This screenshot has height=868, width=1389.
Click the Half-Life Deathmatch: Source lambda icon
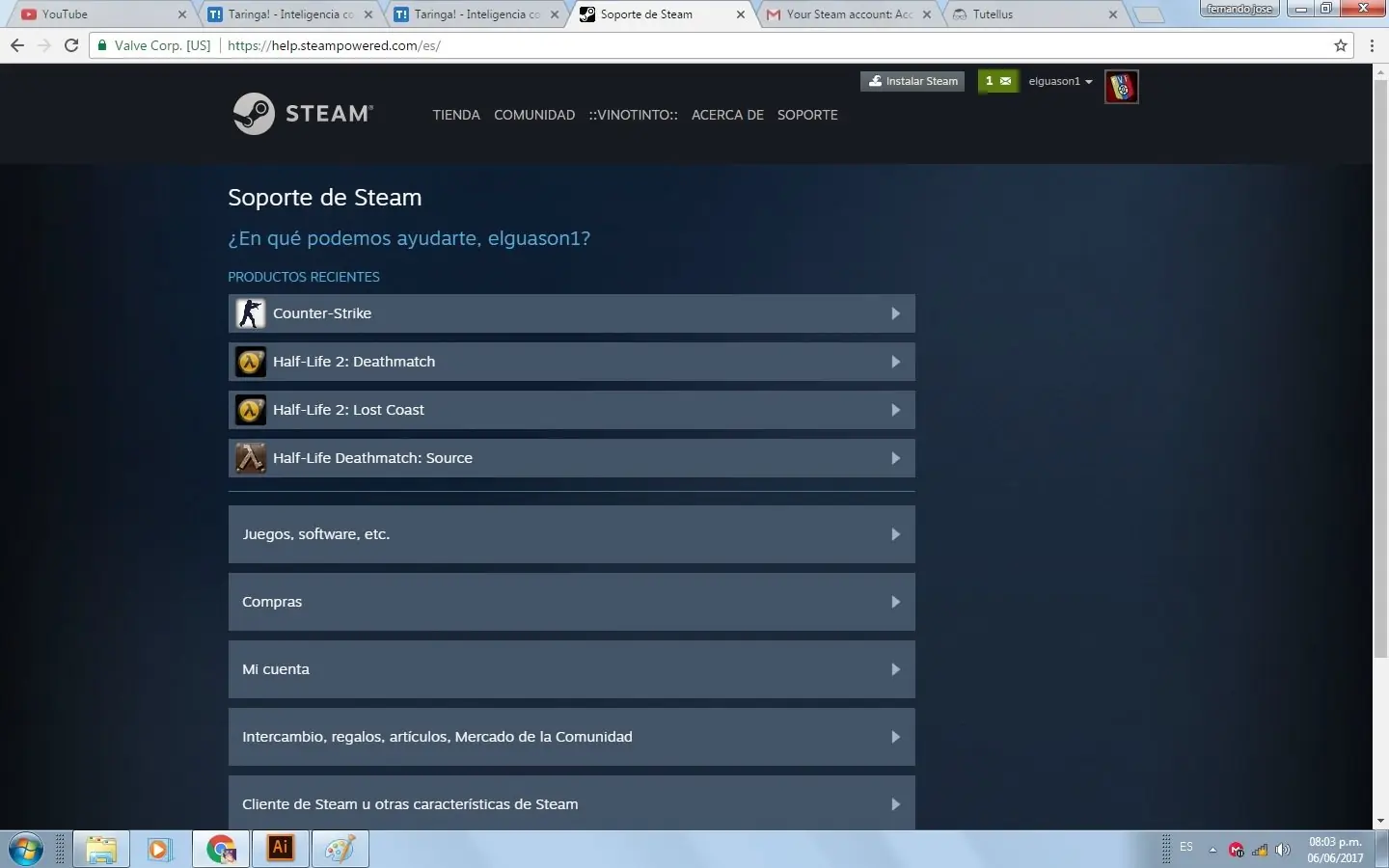[x=249, y=457]
